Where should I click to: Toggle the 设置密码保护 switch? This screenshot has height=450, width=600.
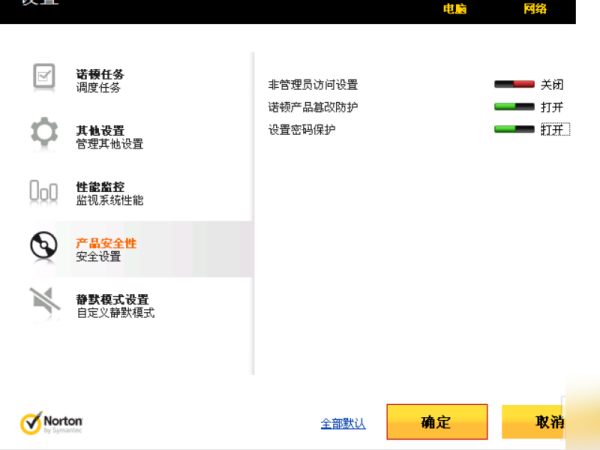click(x=514, y=129)
